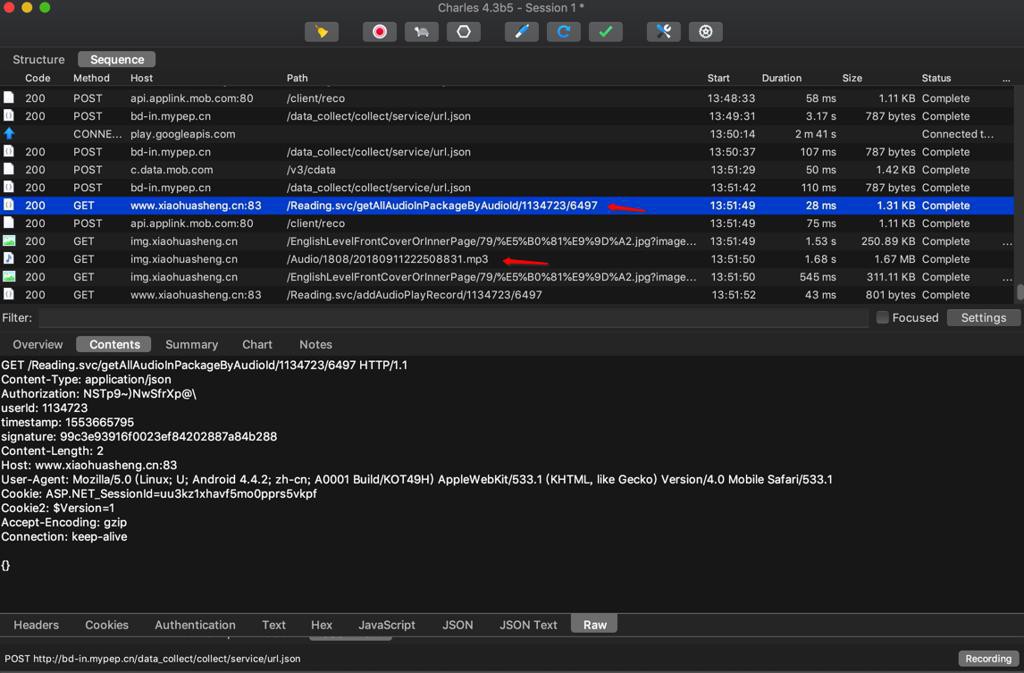The width and height of the screenshot is (1024, 673).
Task: Switch to JavaScript view tab
Action: click(387, 625)
